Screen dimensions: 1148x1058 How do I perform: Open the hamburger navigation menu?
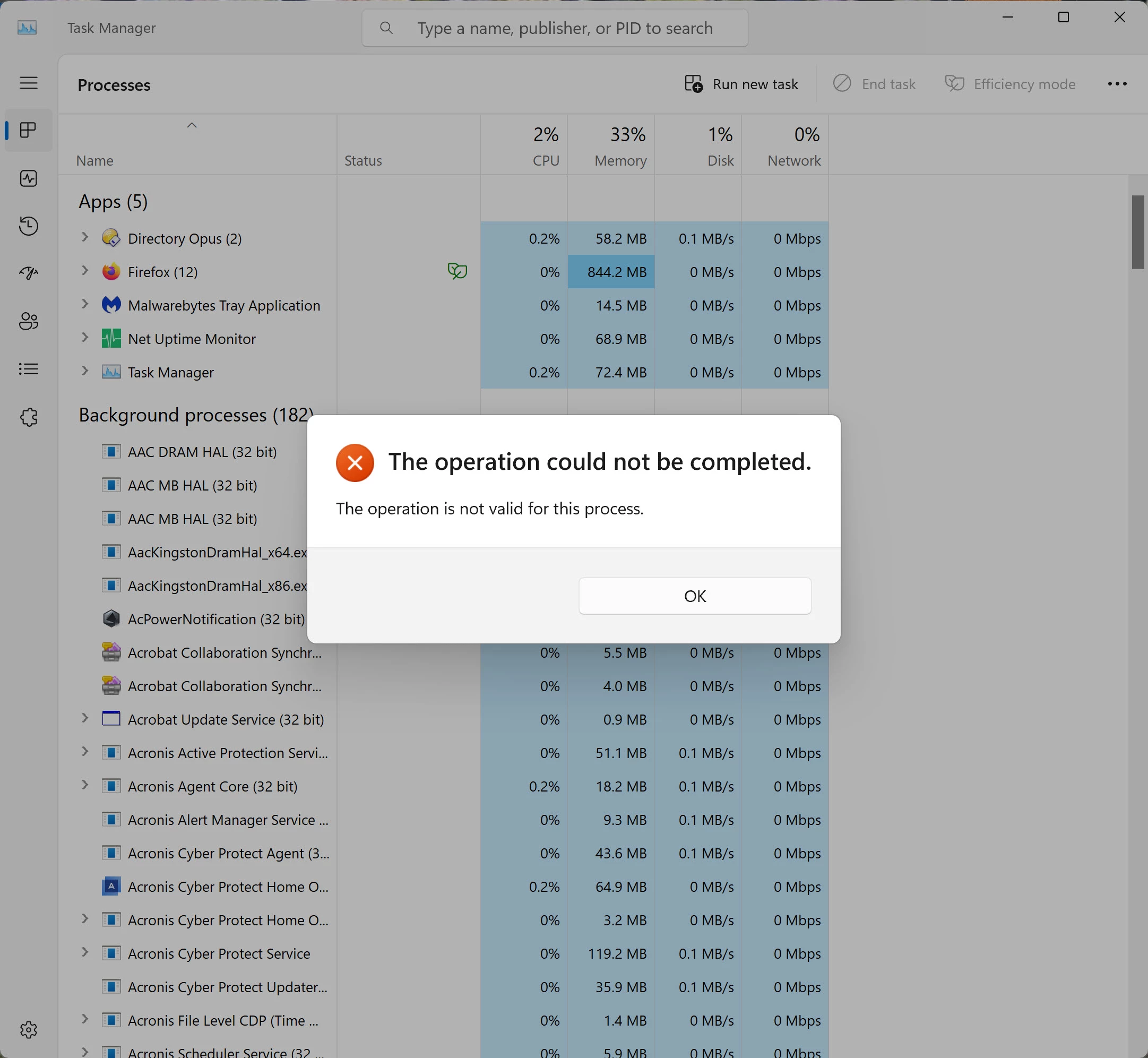coord(29,83)
